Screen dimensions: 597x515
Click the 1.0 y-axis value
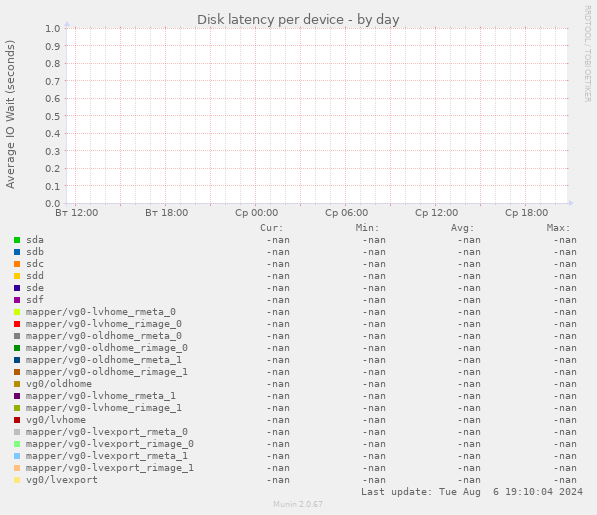pos(53,29)
